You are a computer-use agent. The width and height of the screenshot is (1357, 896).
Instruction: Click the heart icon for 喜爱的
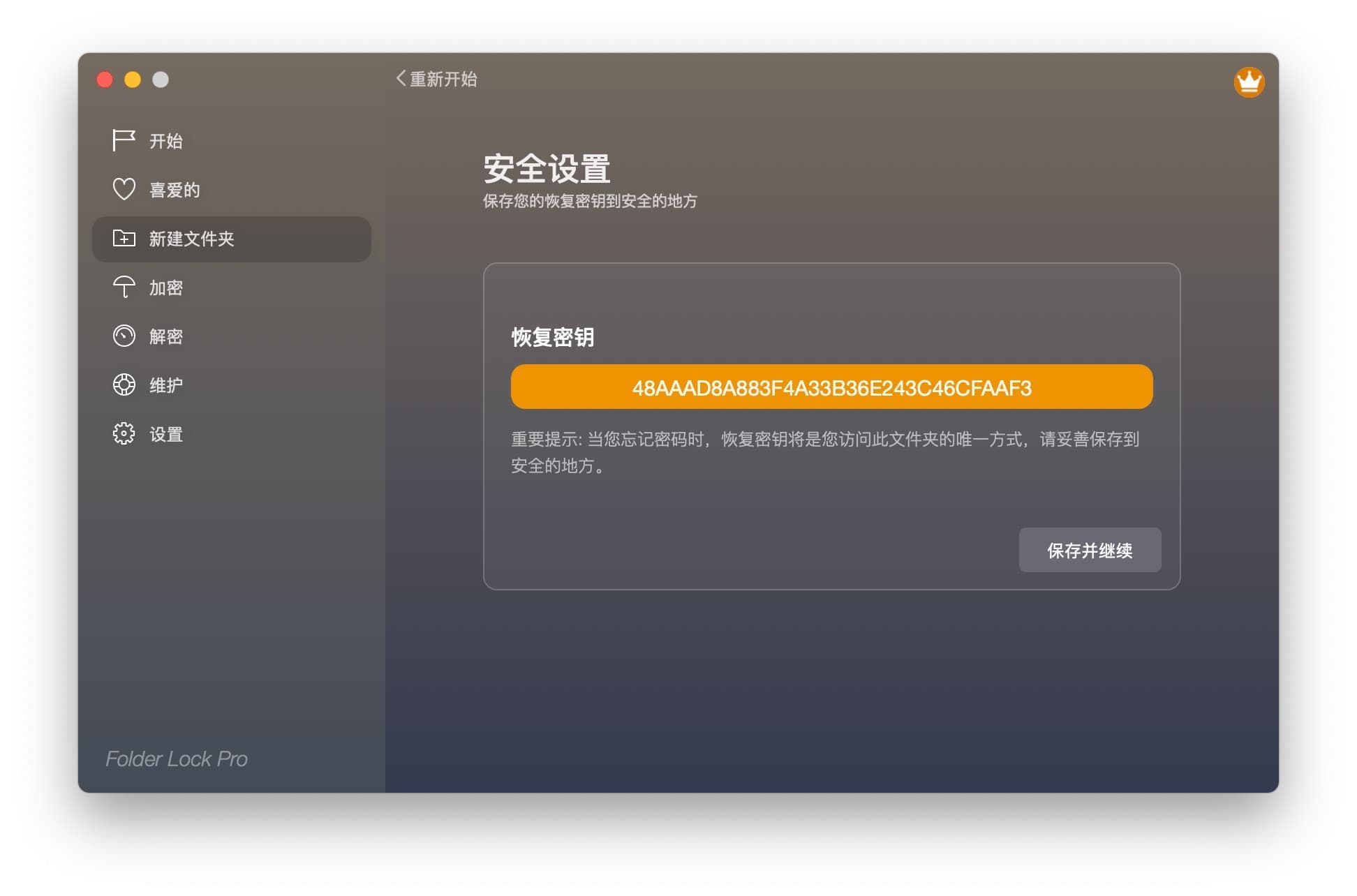click(x=124, y=189)
